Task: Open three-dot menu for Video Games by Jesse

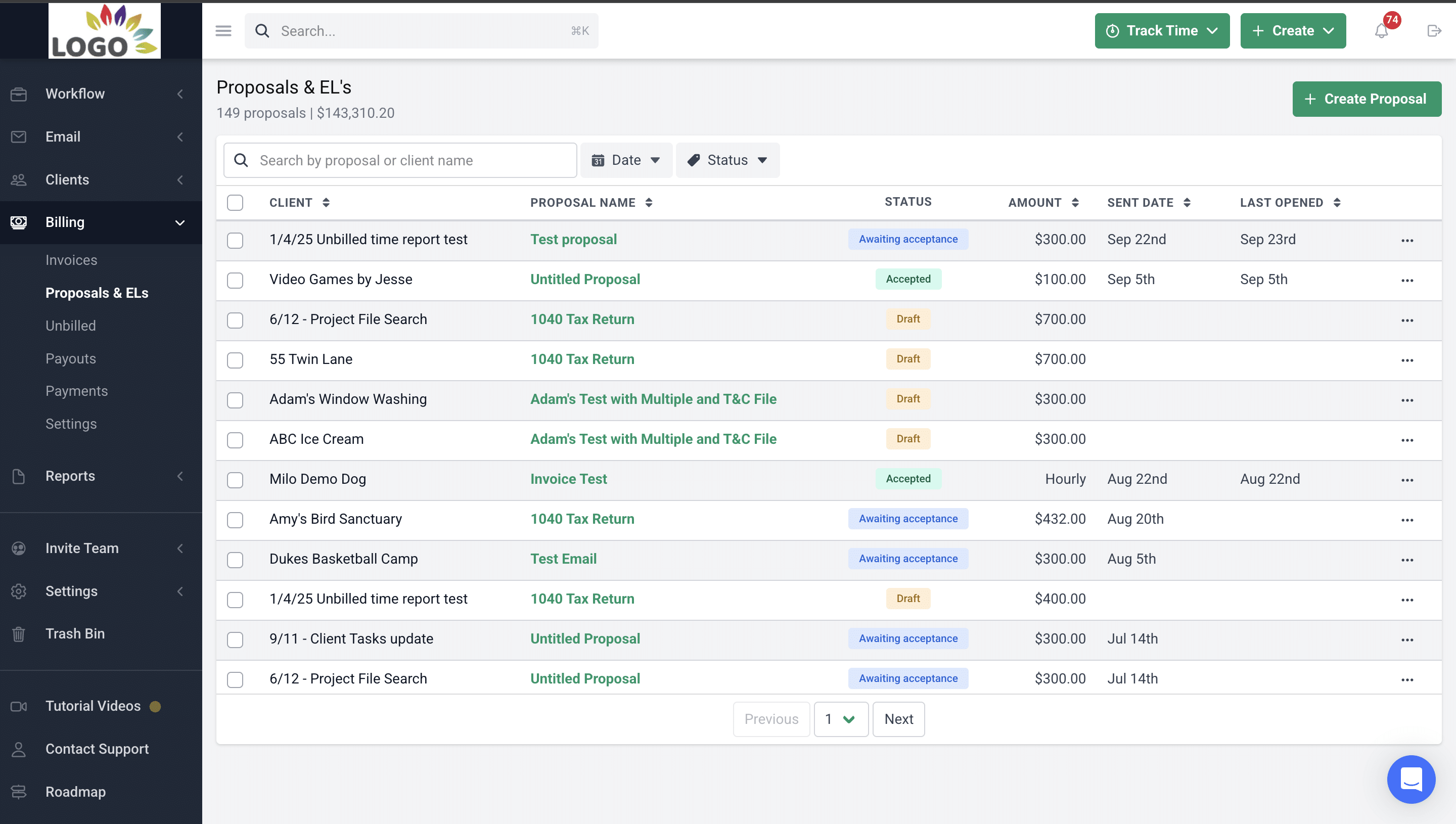Action: (x=1407, y=281)
